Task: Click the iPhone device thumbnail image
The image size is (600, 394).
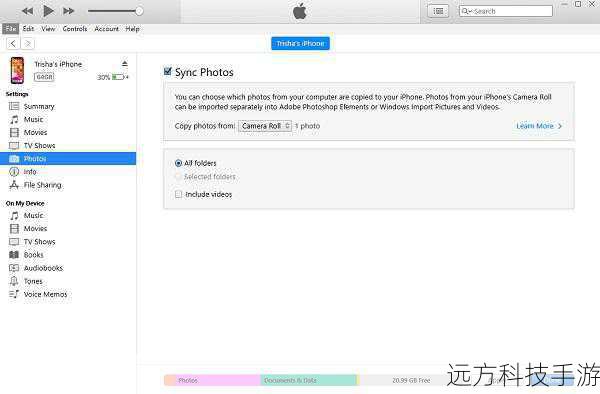Action: [17, 70]
